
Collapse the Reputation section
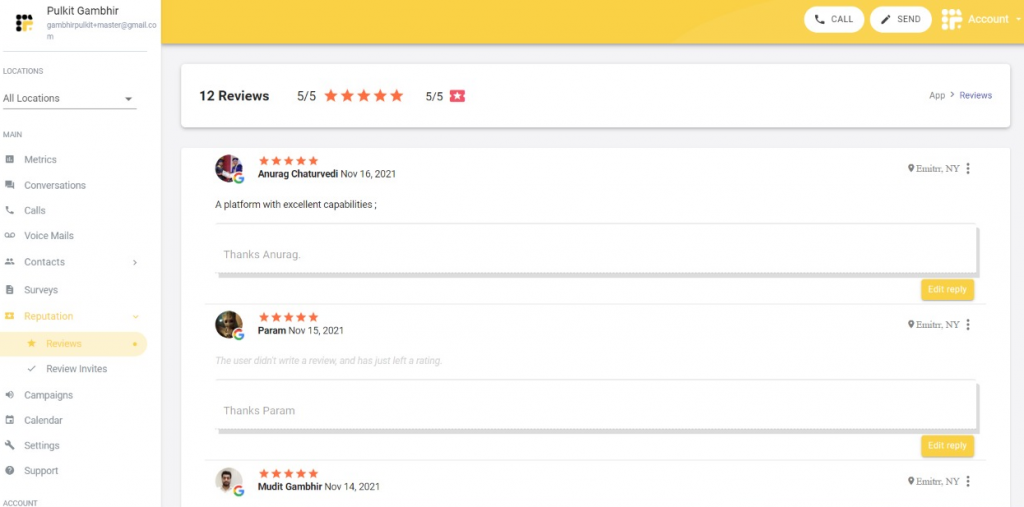click(136, 316)
